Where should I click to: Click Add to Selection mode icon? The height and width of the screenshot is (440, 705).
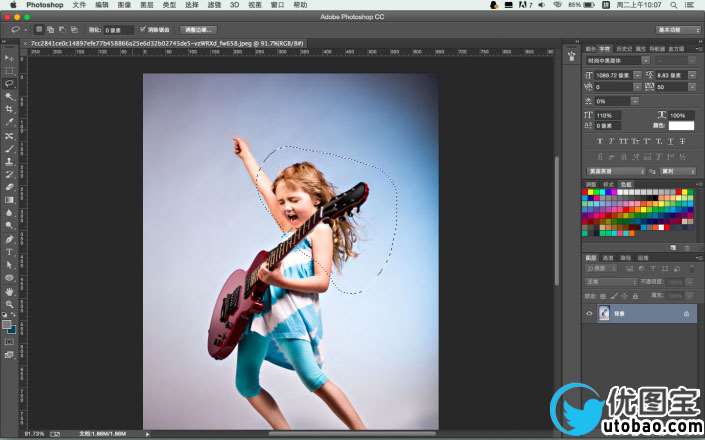coord(51,30)
